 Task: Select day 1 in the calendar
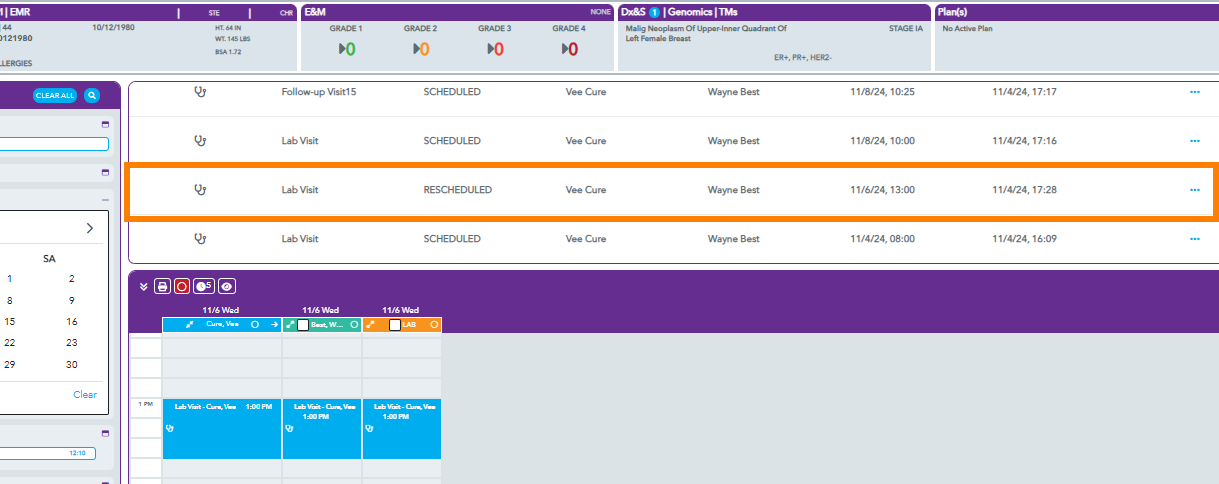pyautogui.click(x=9, y=279)
